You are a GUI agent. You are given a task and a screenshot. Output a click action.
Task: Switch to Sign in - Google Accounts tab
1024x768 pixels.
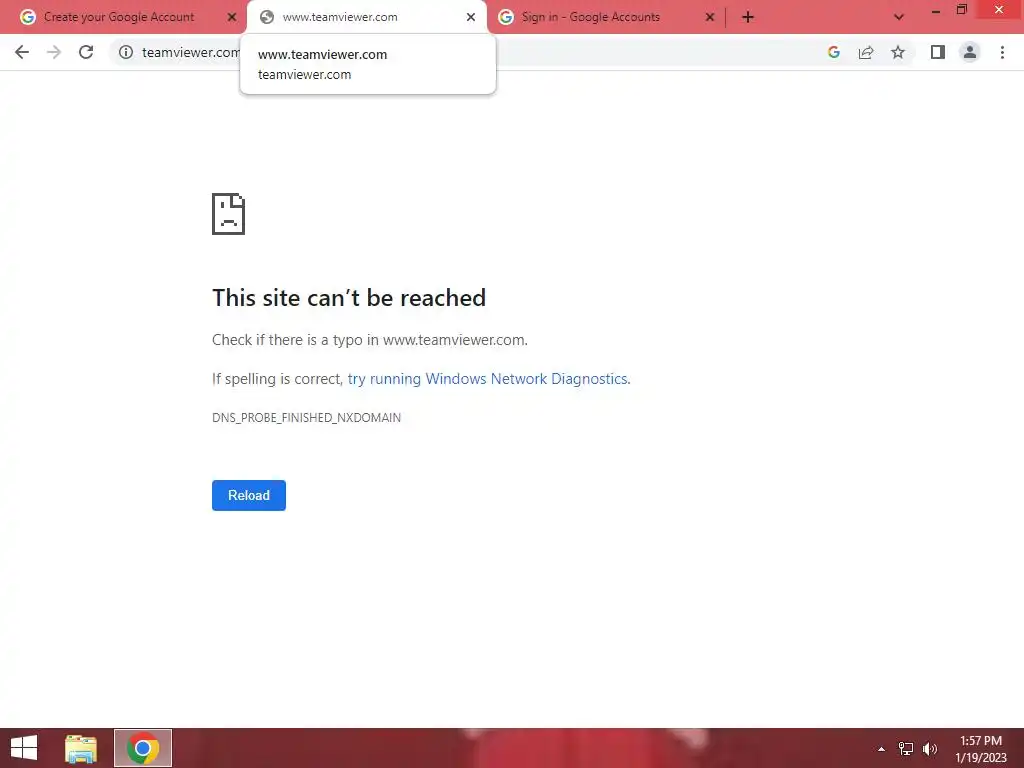pos(591,18)
